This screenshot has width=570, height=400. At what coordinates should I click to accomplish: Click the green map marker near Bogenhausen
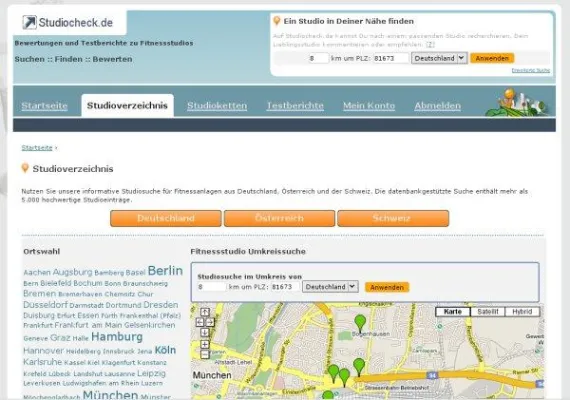click(x=360, y=324)
